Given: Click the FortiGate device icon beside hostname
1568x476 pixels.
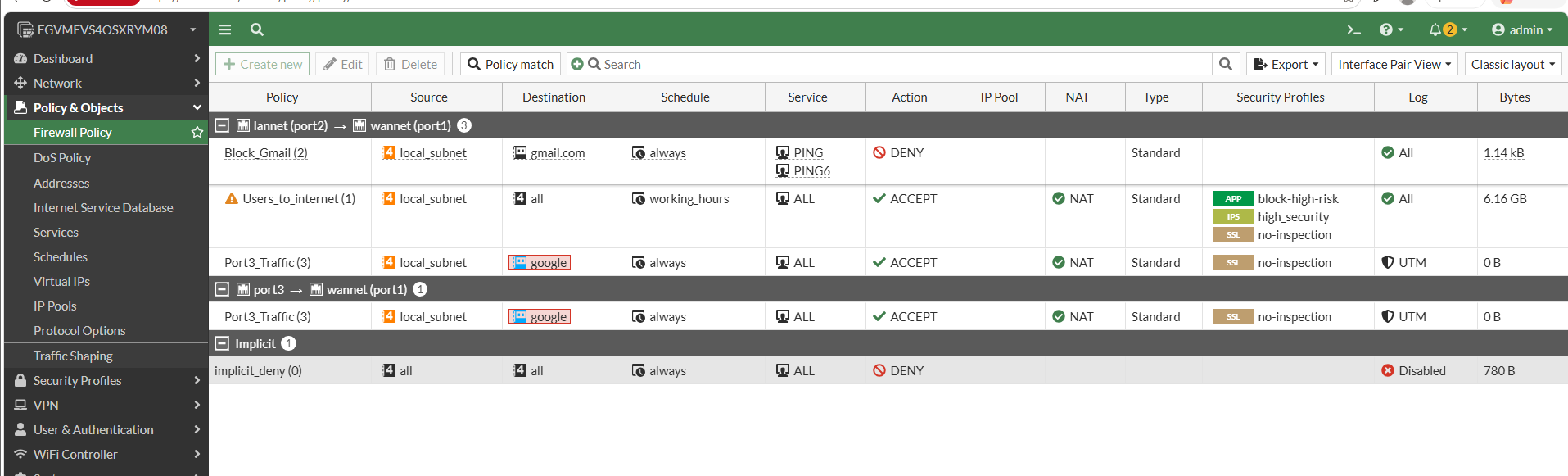Looking at the screenshot, I should pyautogui.click(x=25, y=29).
